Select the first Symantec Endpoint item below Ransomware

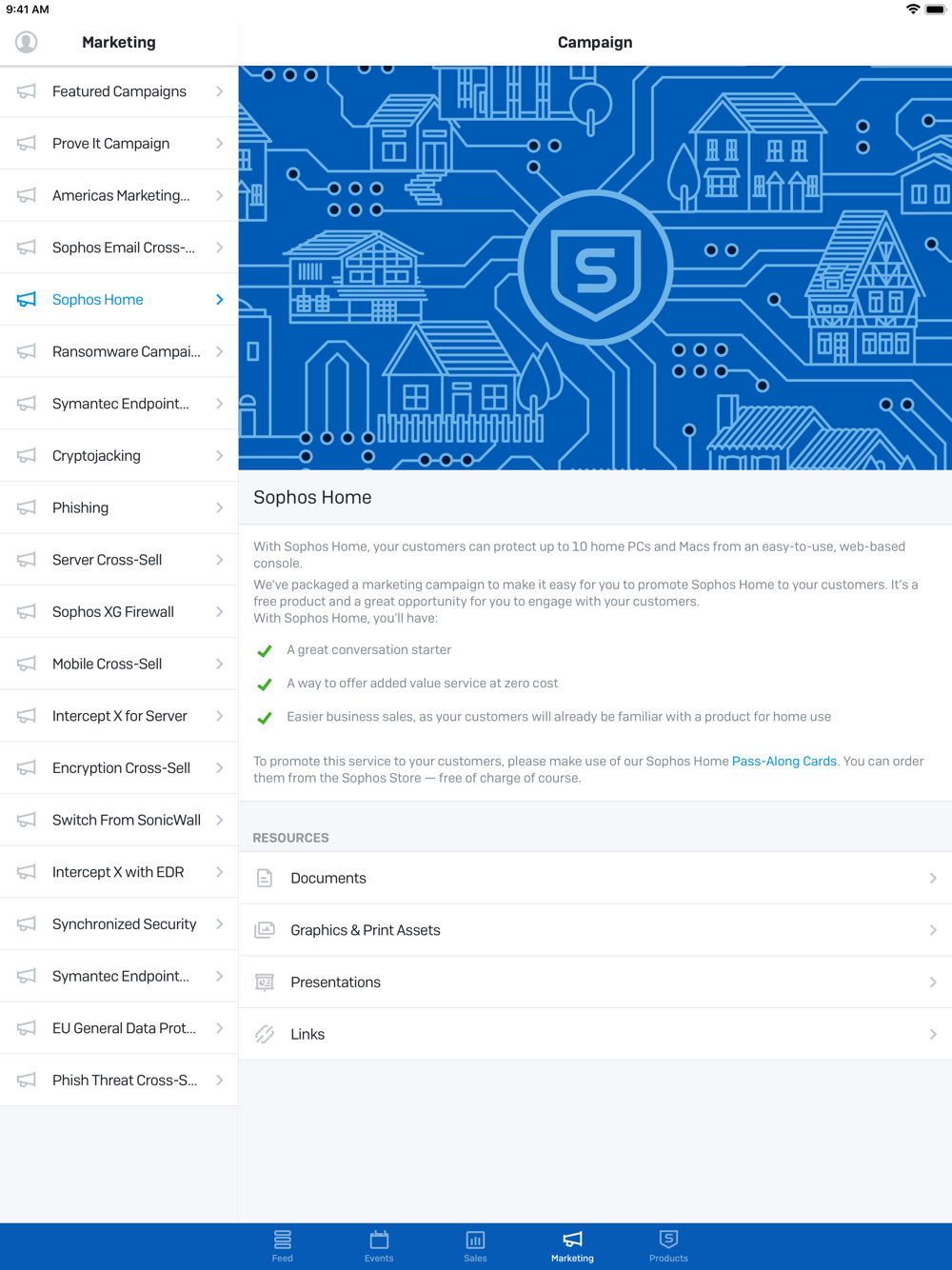click(119, 404)
